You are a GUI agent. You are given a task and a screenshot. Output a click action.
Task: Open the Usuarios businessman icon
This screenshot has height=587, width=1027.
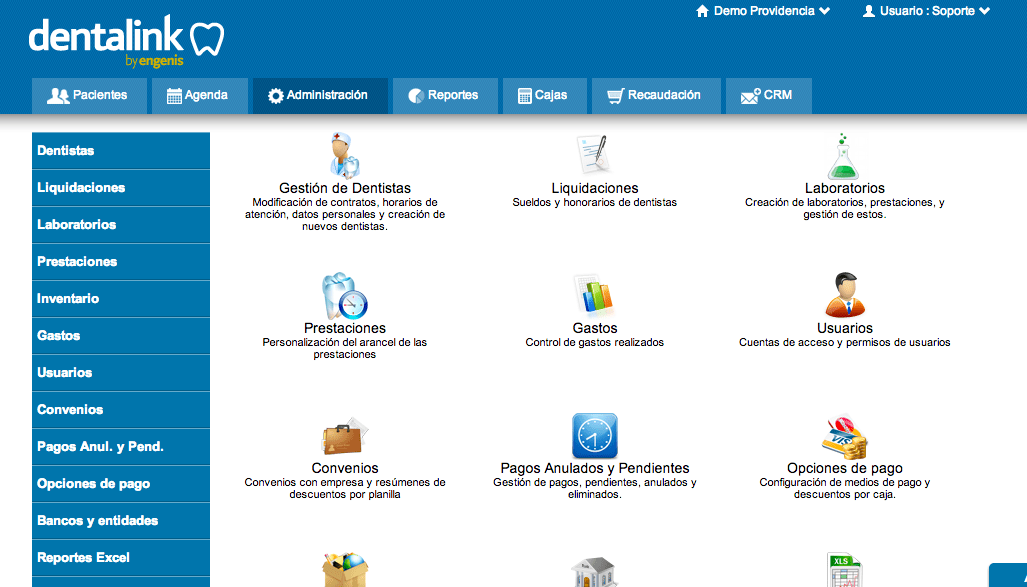click(844, 296)
